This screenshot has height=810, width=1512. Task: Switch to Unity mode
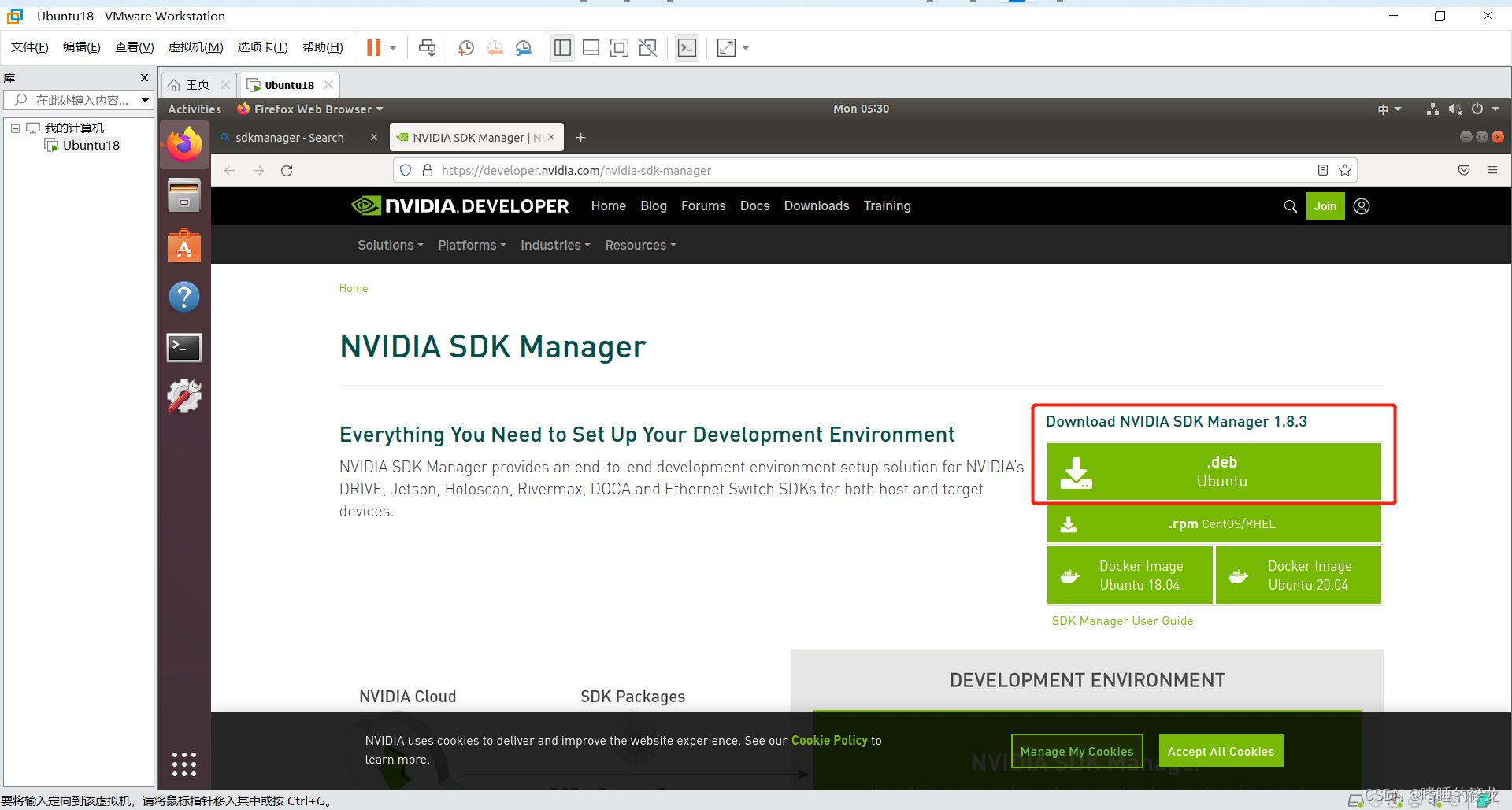(x=648, y=48)
